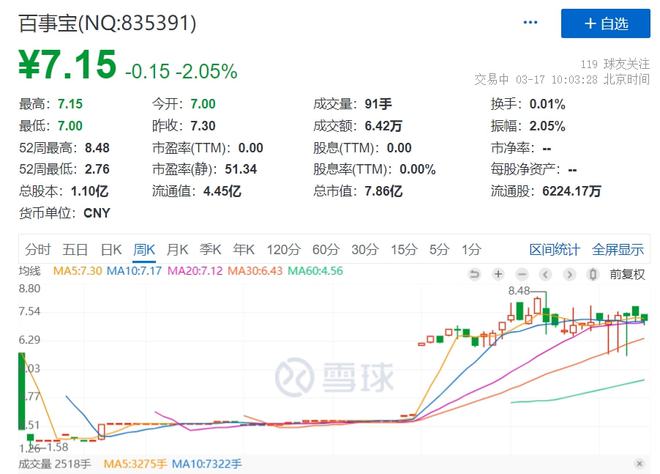Click the MA5:7.30 moving average label
The image size is (660, 474).
(77, 271)
